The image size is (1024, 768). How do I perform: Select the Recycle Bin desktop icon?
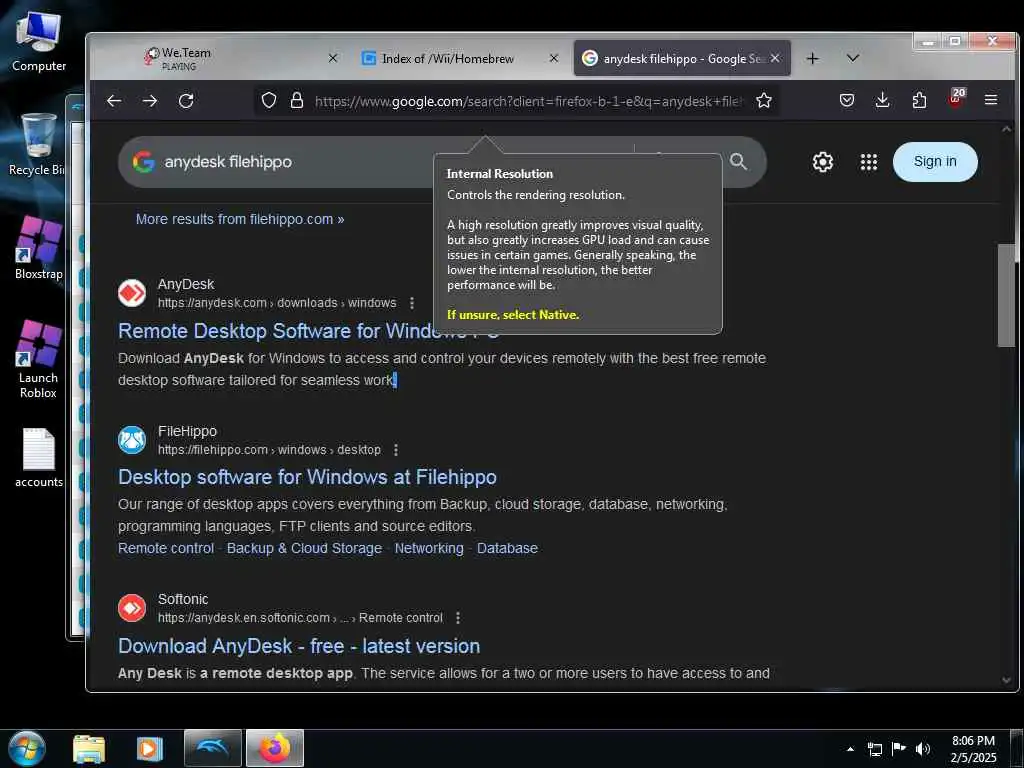pos(37,144)
